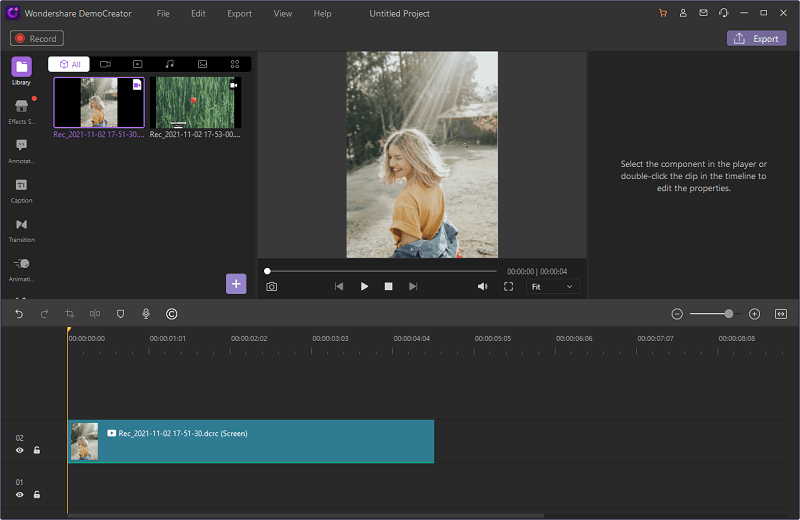
Task: Select the Rec_2021-11-02 17-53-00 library thumbnail
Action: click(195, 102)
